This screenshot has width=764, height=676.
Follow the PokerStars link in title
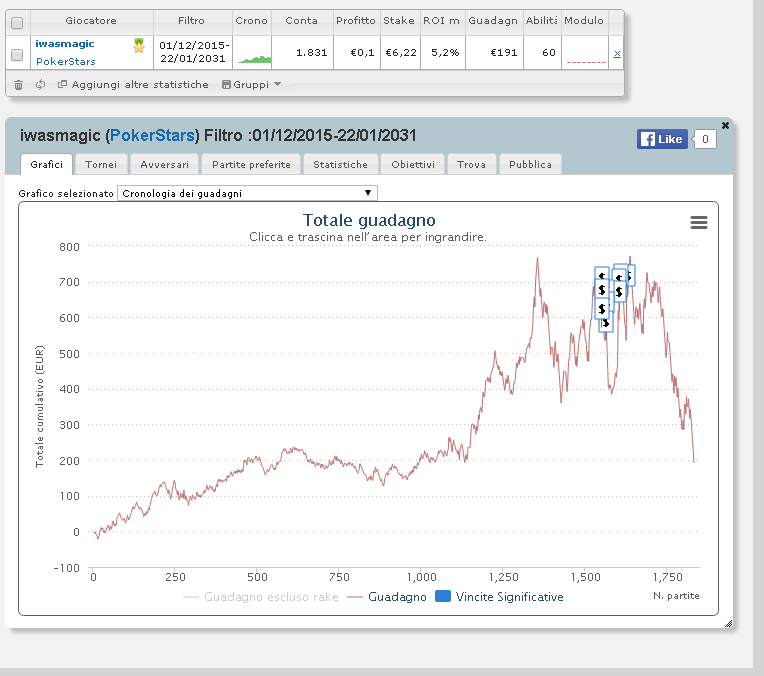pos(153,135)
